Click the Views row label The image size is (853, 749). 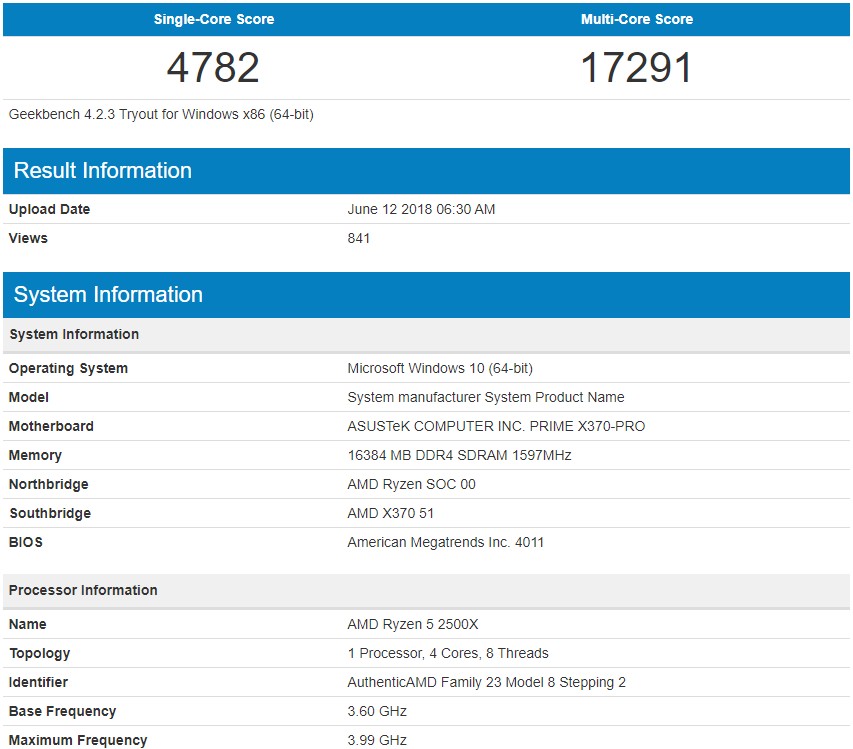28,238
